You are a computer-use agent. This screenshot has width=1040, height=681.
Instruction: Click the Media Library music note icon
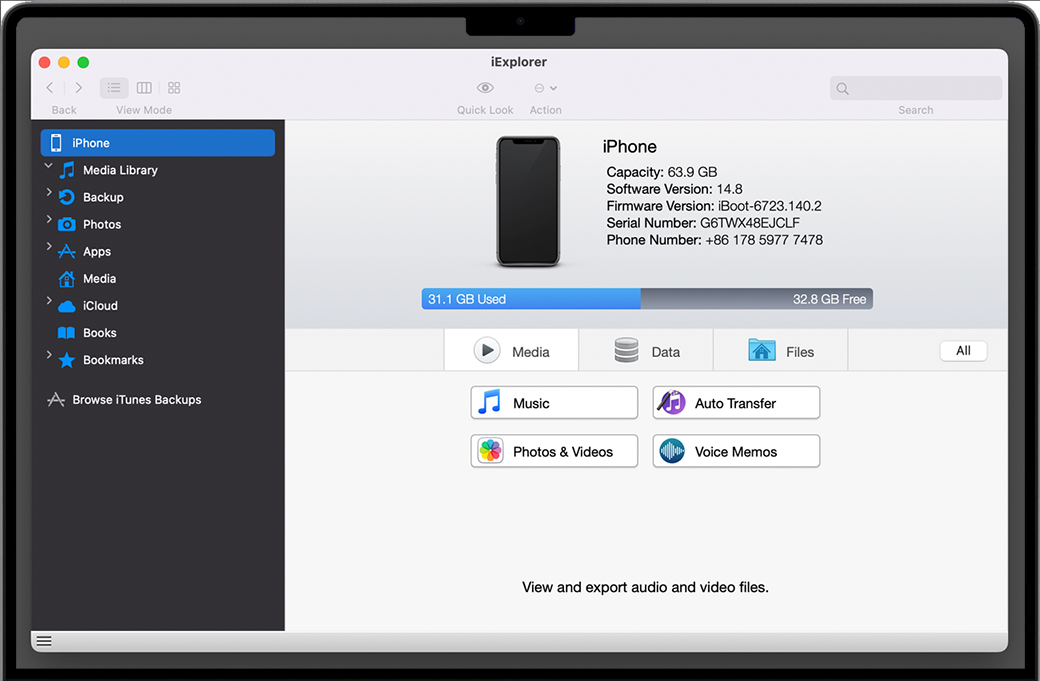pos(67,170)
